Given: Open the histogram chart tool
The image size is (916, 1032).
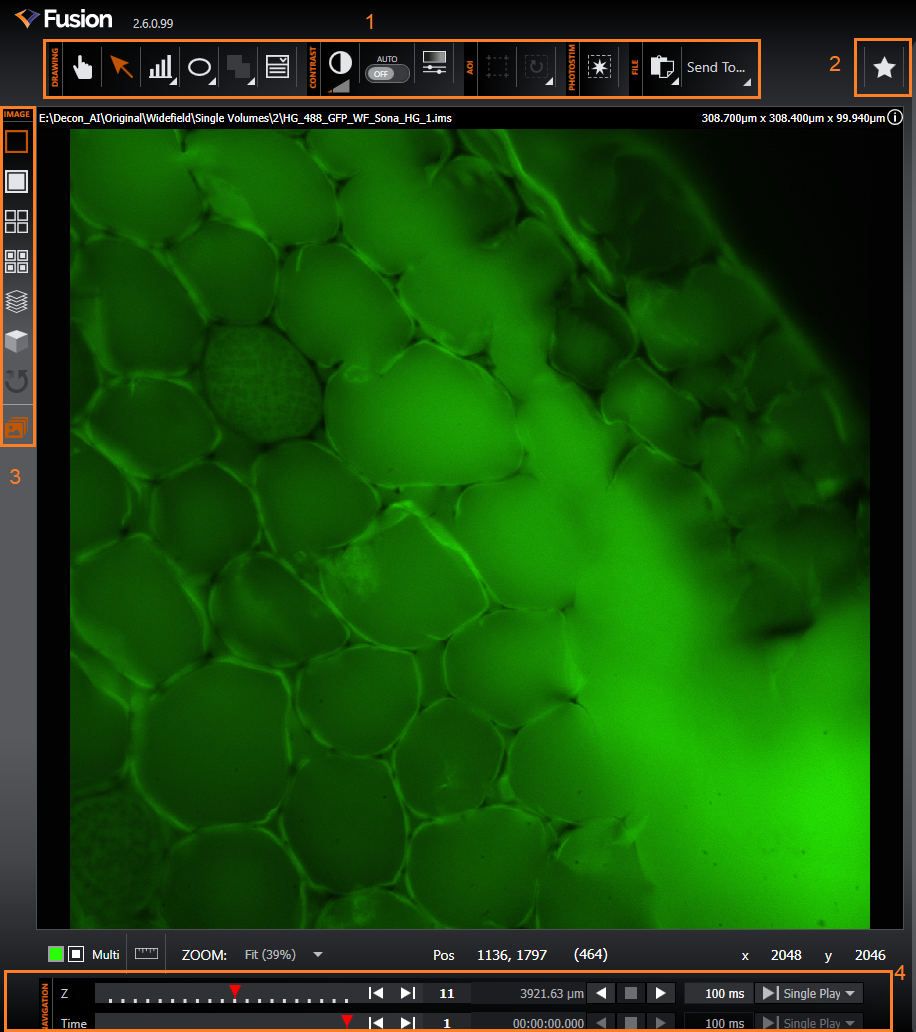Looking at the screenshot, I should pos(160,67).
